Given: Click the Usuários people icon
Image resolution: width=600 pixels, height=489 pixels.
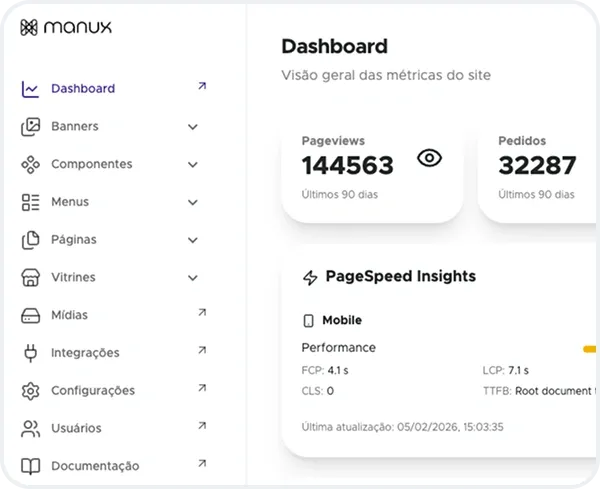Looking at the screenshot, I should pyautogui.click(x=31, y=428).
